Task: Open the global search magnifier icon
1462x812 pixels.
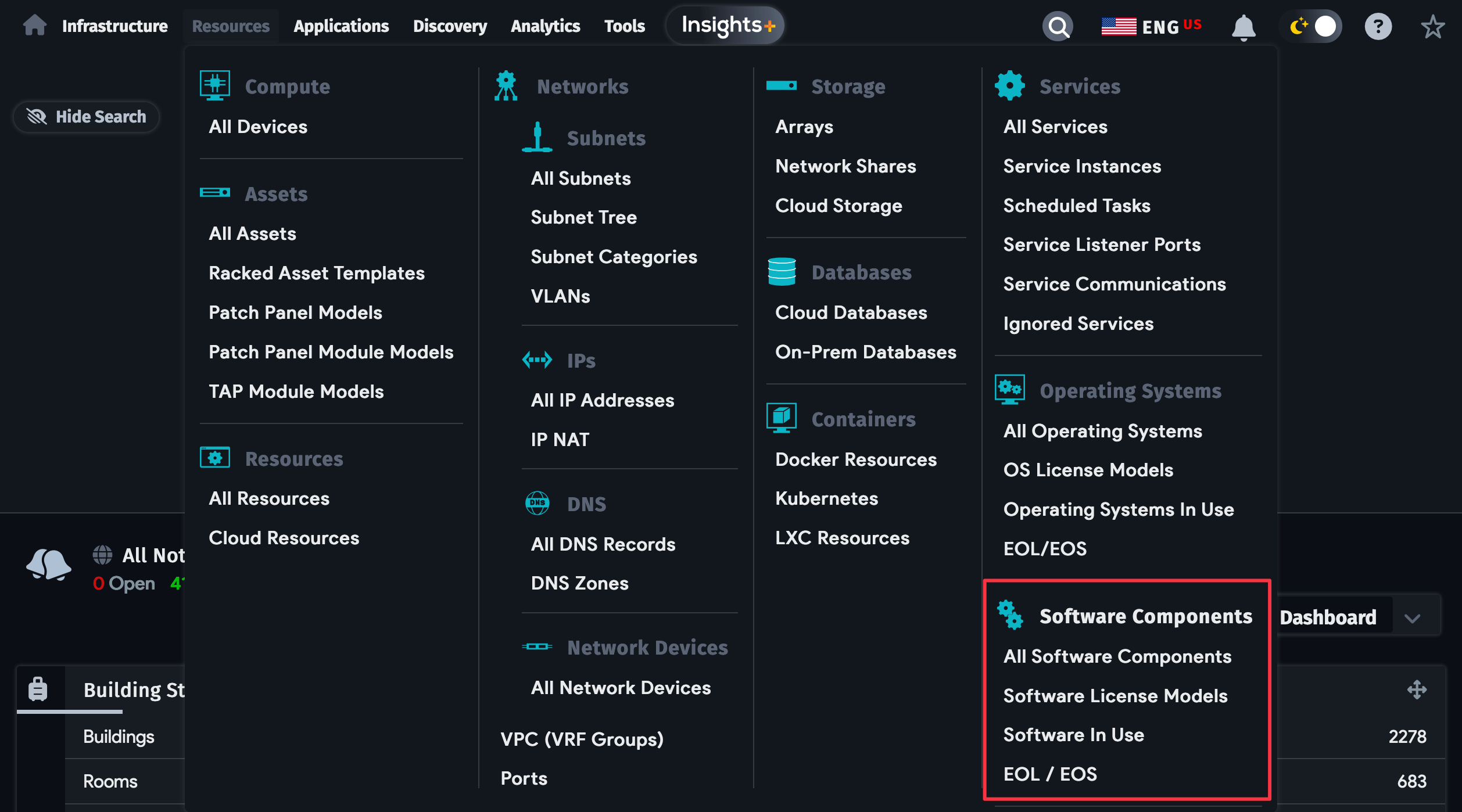Action: click(x=1058, y=26)
